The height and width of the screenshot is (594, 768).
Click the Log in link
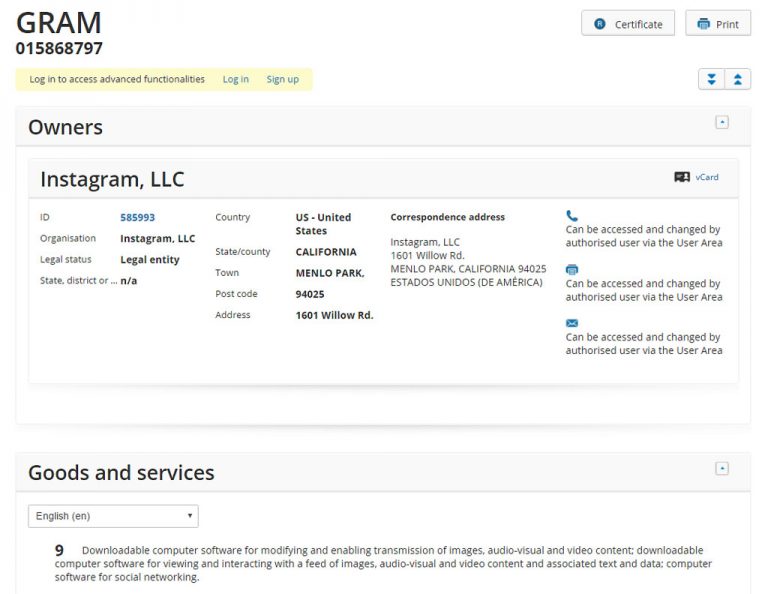[236, 79]
